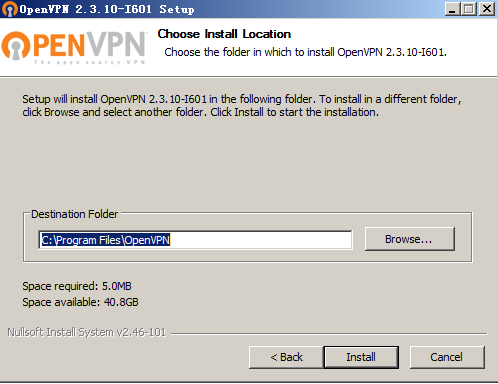The width and height of the screenshot is (498, 384).
Task: Click the Choose Install Location heading
Action: [x=224, y=34]
